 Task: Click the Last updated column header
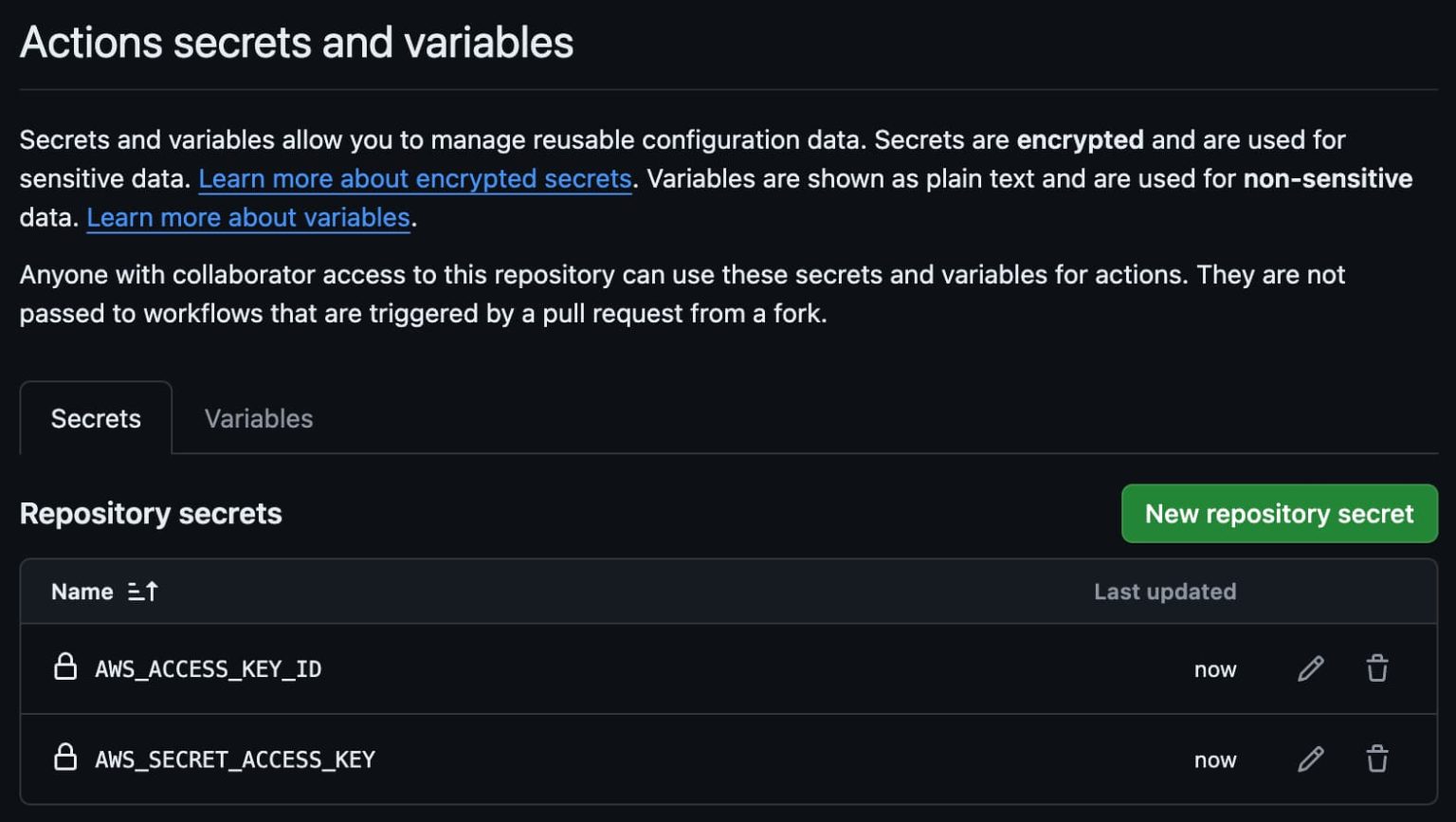[1164, 592]
